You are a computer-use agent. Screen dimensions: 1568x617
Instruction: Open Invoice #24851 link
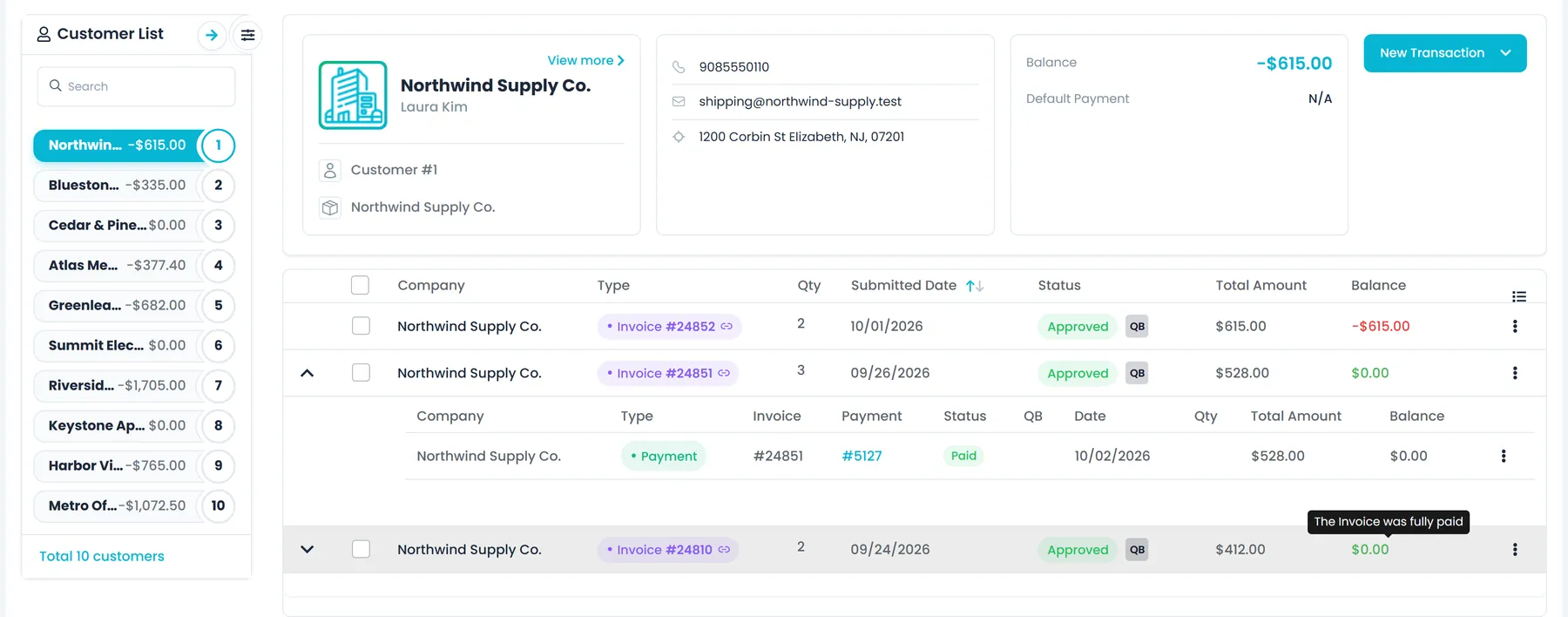tap(668, 373)
